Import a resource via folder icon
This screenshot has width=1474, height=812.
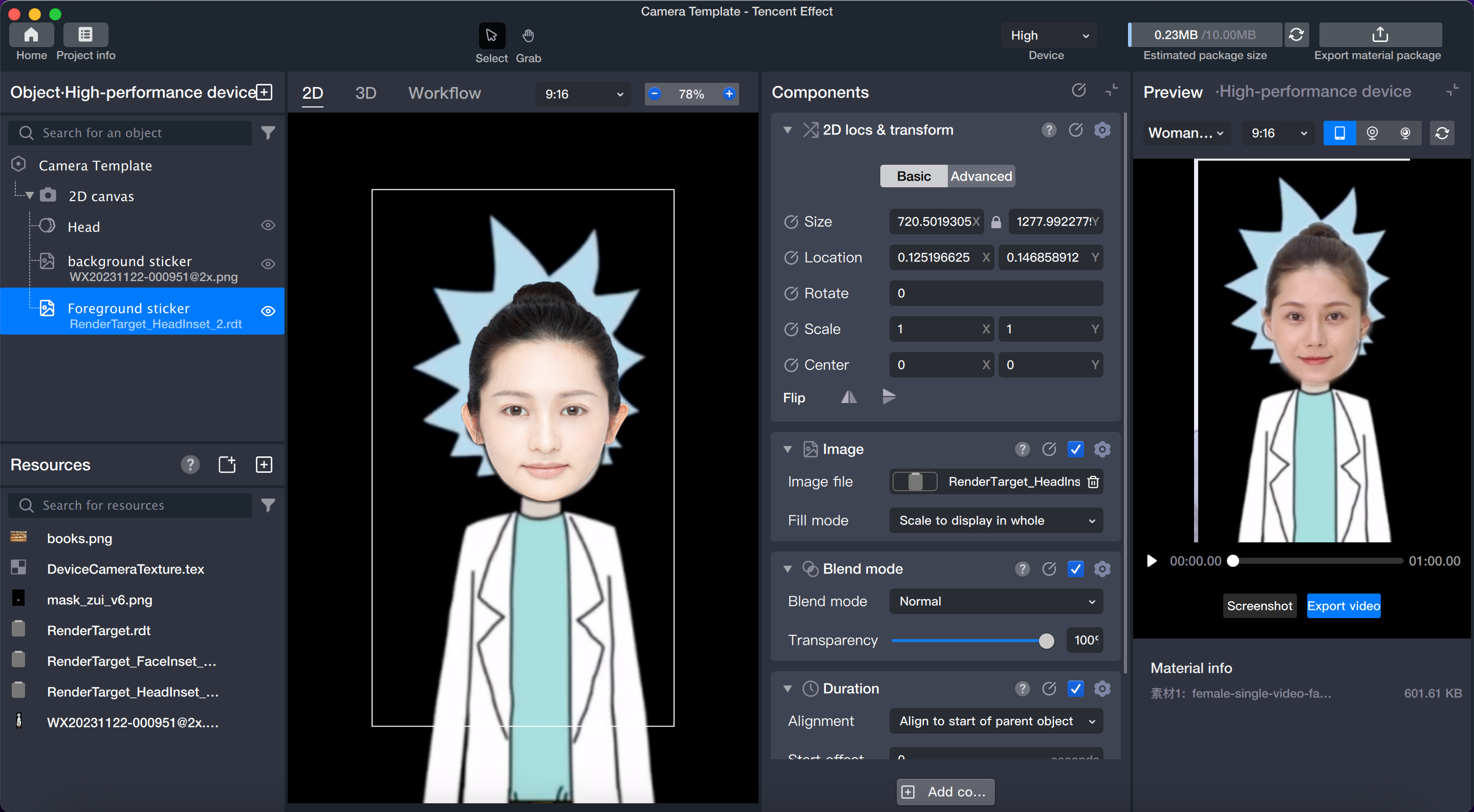pos(227,464)
